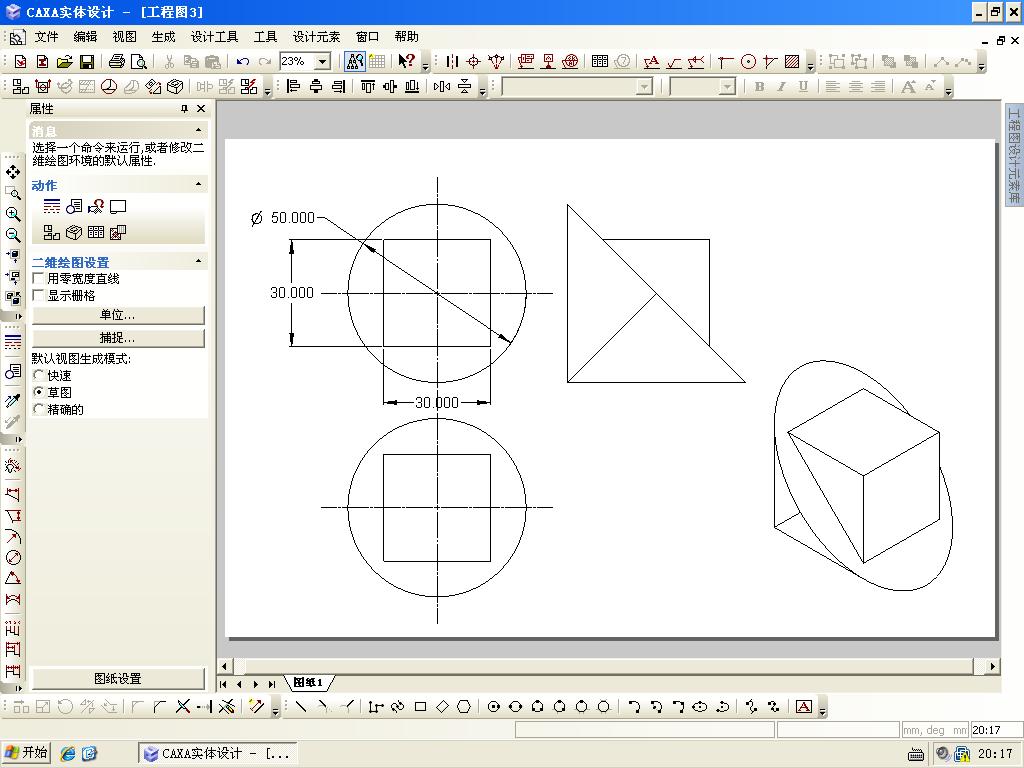Go to the first sheet navigation arrow
1024x768 pixels.
(x=223, y=684)
